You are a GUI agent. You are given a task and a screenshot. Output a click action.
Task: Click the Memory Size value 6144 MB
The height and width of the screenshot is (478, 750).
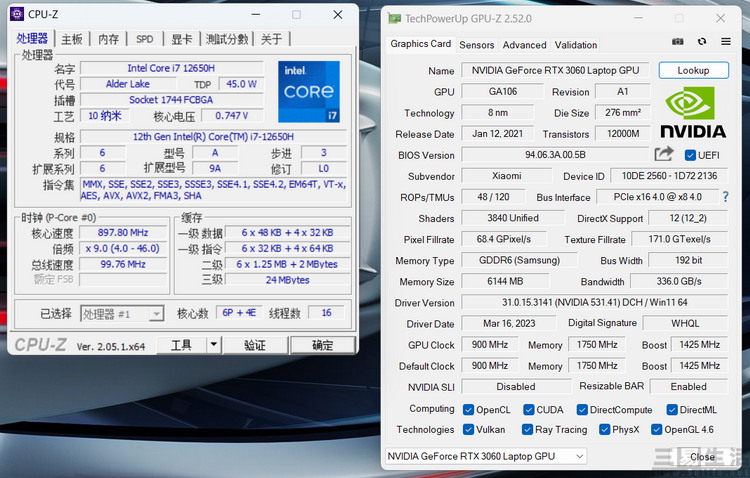tap(505, 281)
